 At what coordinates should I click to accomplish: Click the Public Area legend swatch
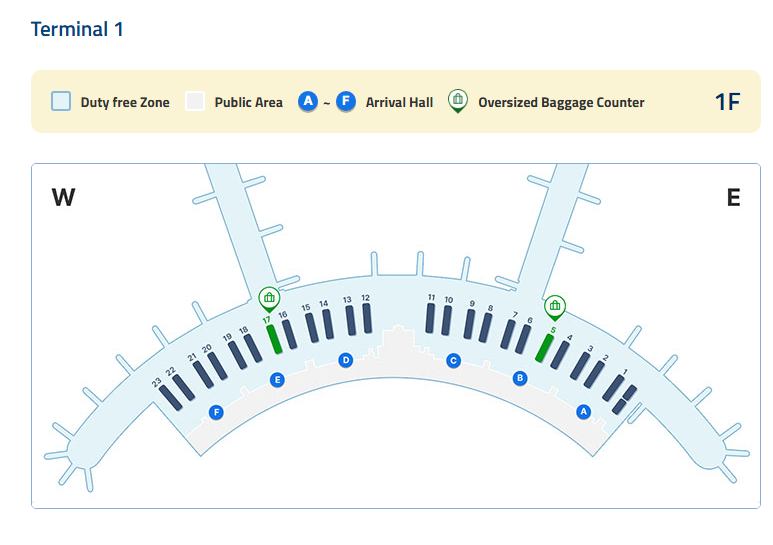point(196,101)
